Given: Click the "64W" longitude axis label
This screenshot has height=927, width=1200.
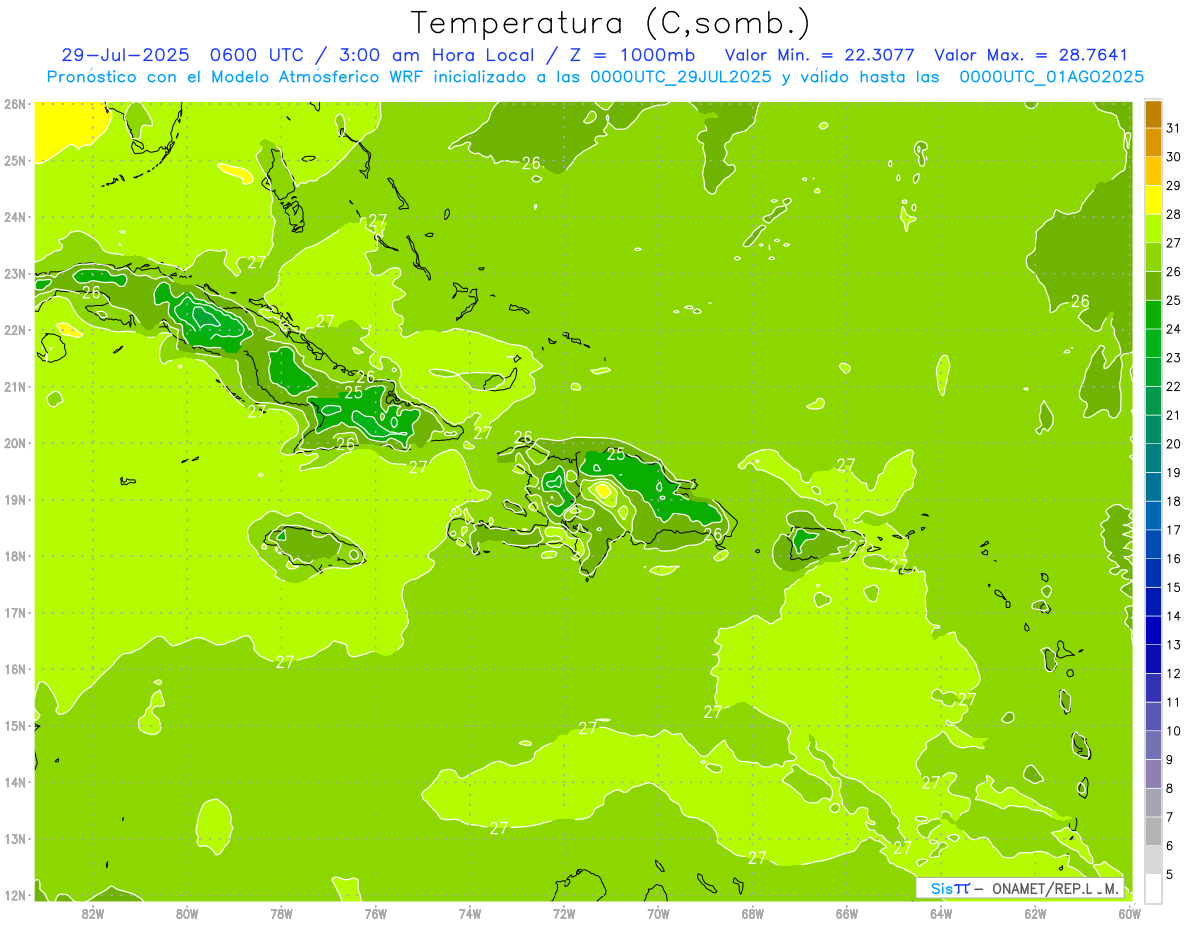Looking at the screenshot, I should pos(941,913).
